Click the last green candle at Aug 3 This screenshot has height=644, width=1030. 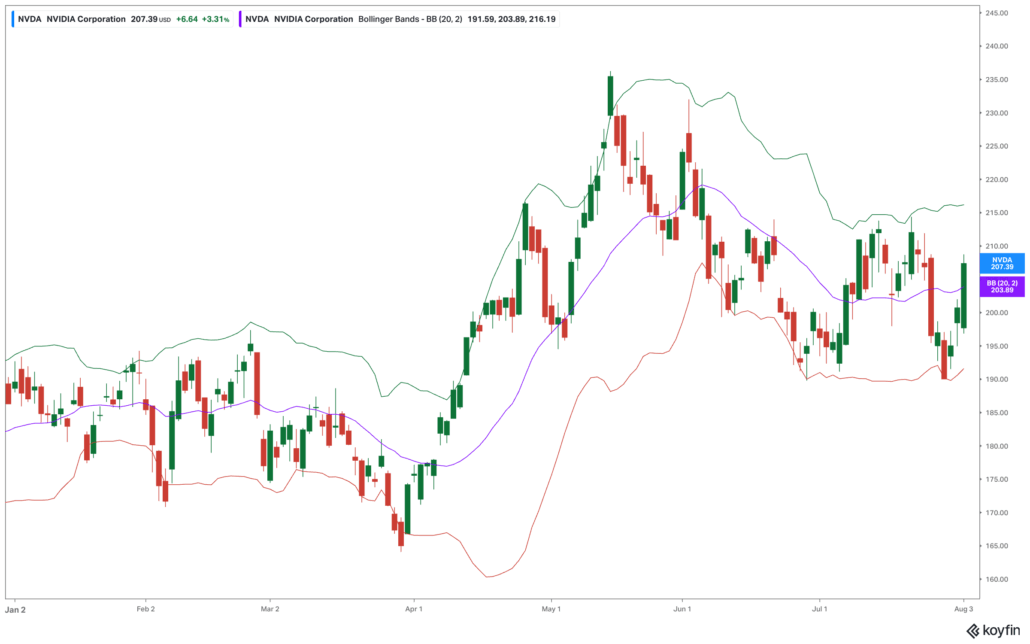tap(964, 296)
